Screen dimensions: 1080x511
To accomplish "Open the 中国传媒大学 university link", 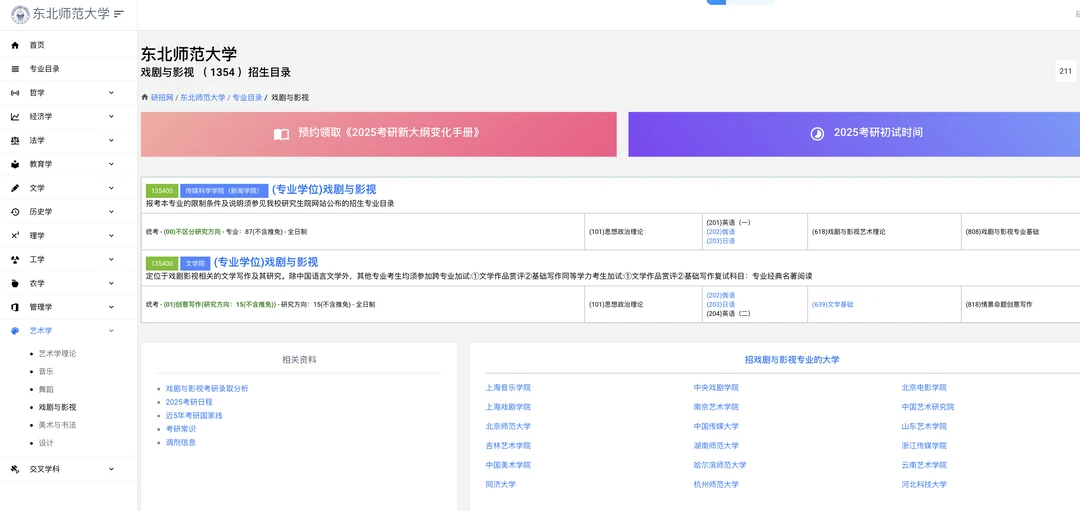I will tap(716, 426).
